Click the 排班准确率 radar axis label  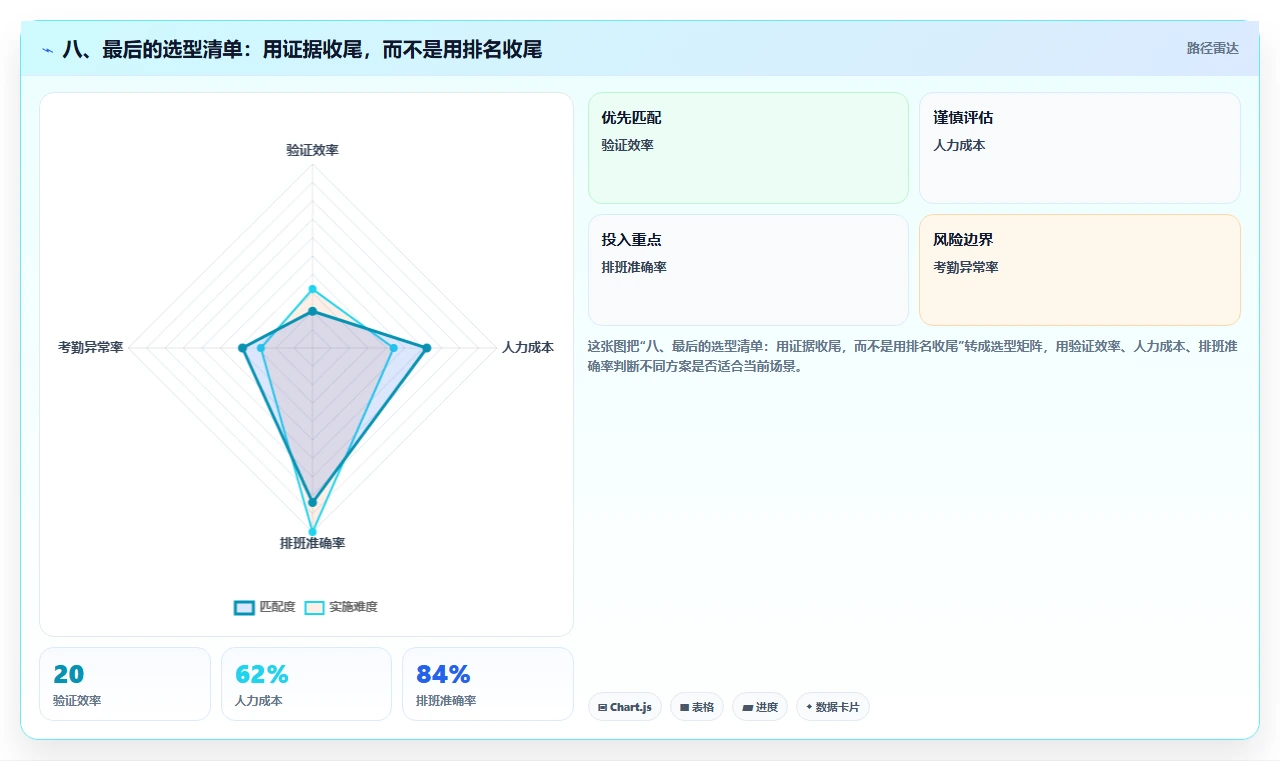(x=312, y=543)
